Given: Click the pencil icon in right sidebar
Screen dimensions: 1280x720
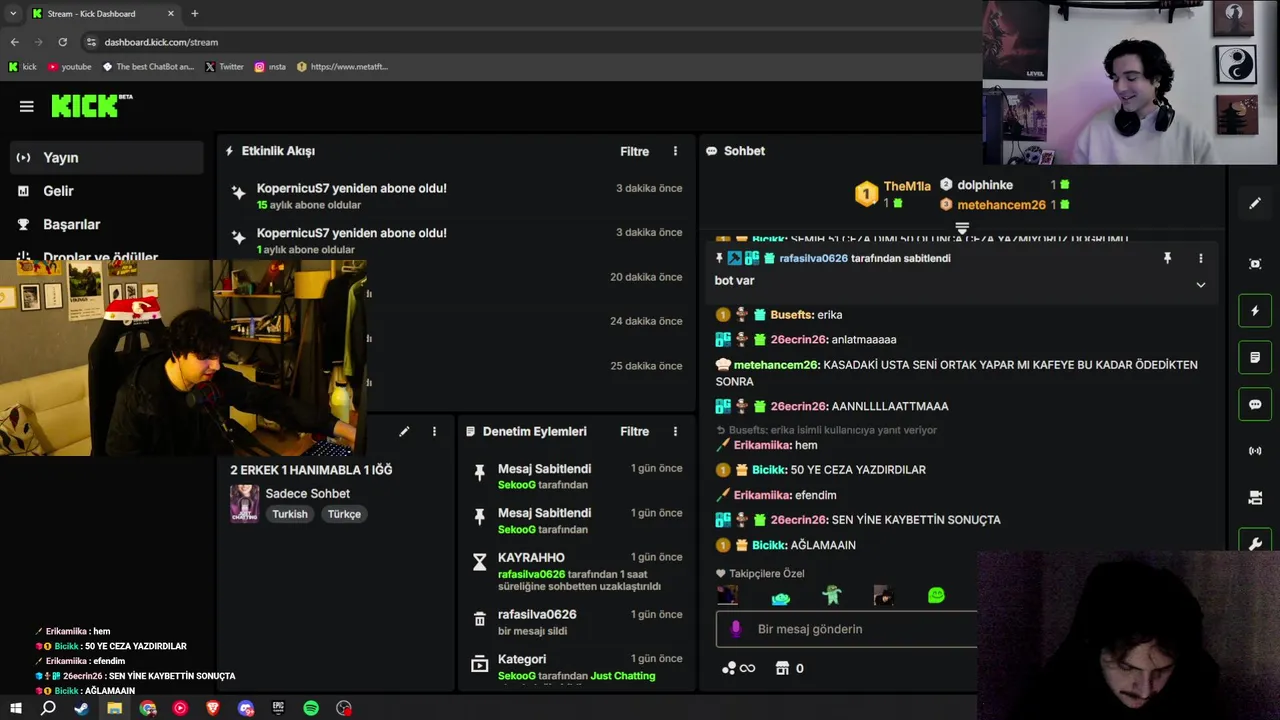Looking at the screenshot, I should click(1255, 203).
